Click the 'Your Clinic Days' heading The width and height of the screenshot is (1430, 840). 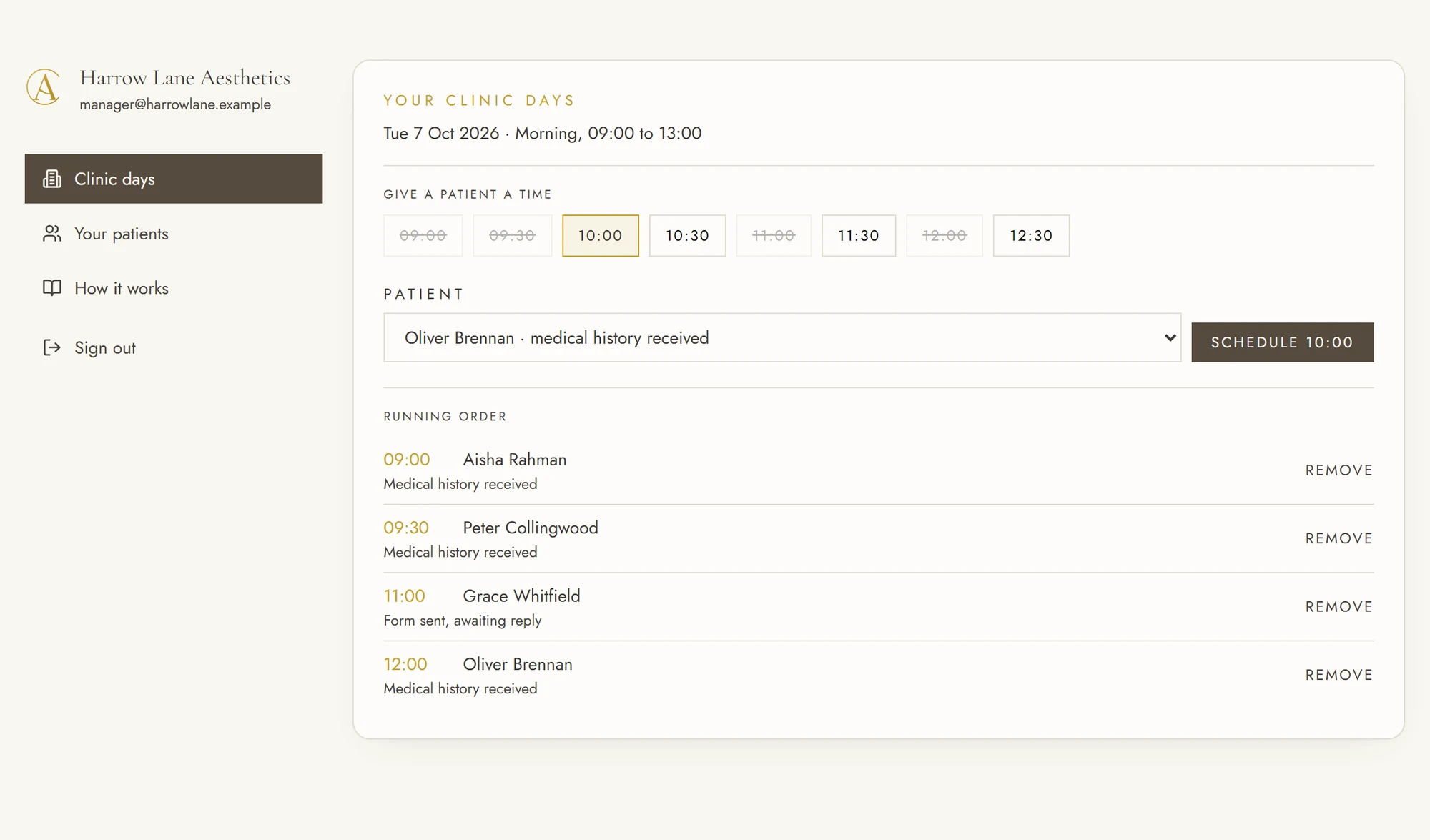(479, 100)
